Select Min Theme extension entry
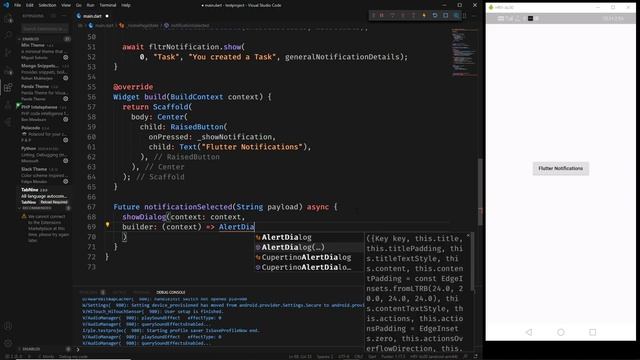 45,51
